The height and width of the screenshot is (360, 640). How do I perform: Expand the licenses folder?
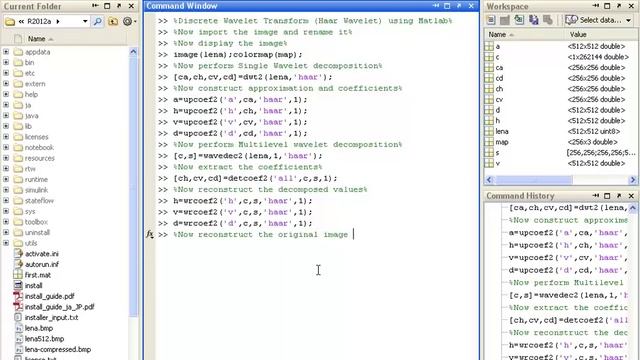(x=6, y=137)
